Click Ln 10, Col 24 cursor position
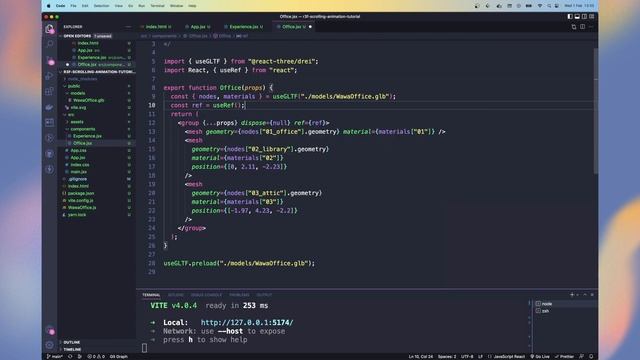The width and height of the screenshot is (640, 360). point(420,357)
